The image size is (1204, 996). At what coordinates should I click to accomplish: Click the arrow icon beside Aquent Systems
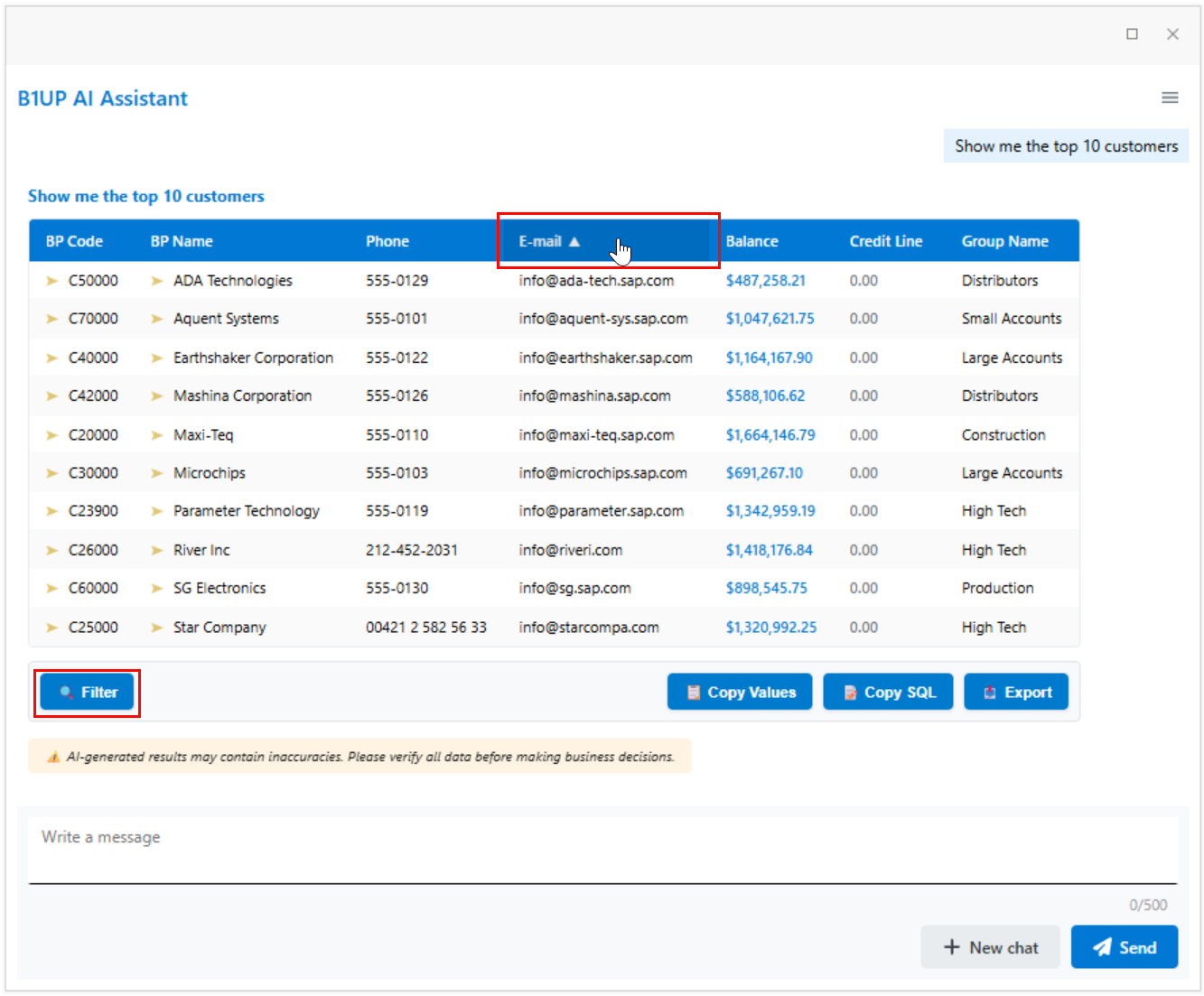pyautogui.click(x=157, y=319)
